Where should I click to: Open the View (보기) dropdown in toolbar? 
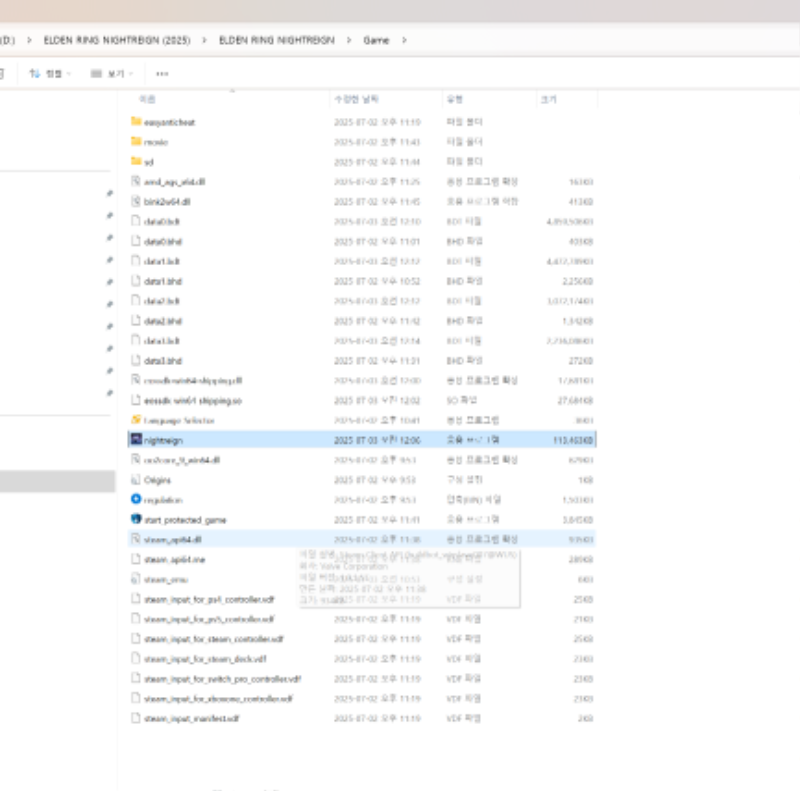[111, 74]
